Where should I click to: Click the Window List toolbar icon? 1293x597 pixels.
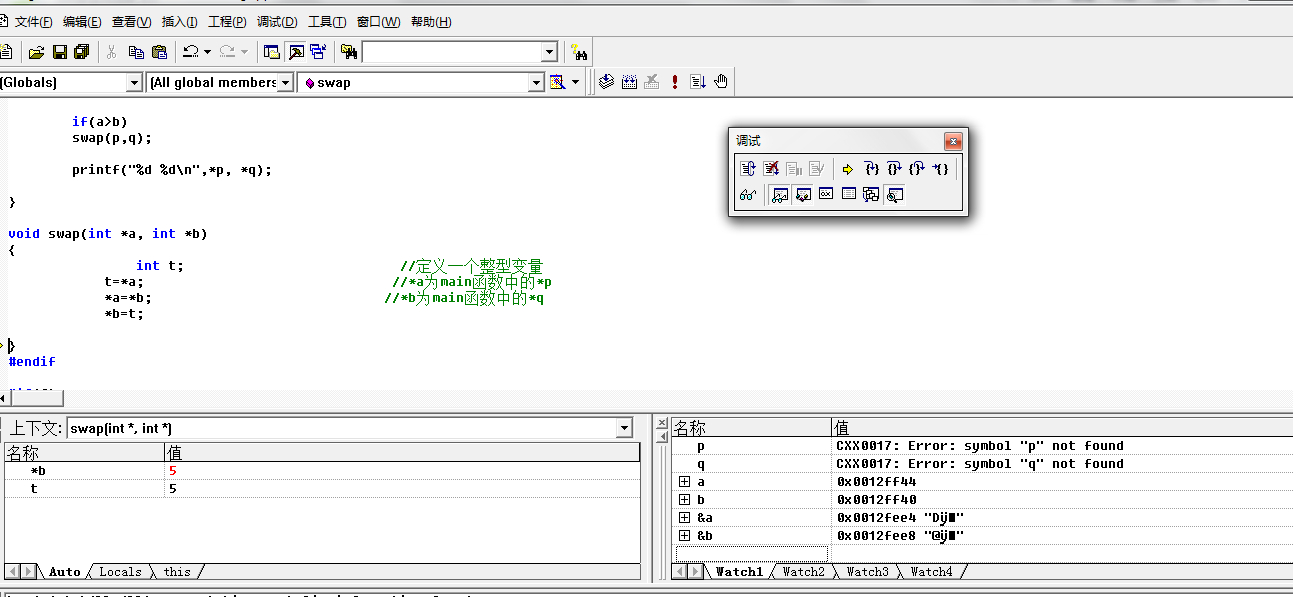[318, 52]
